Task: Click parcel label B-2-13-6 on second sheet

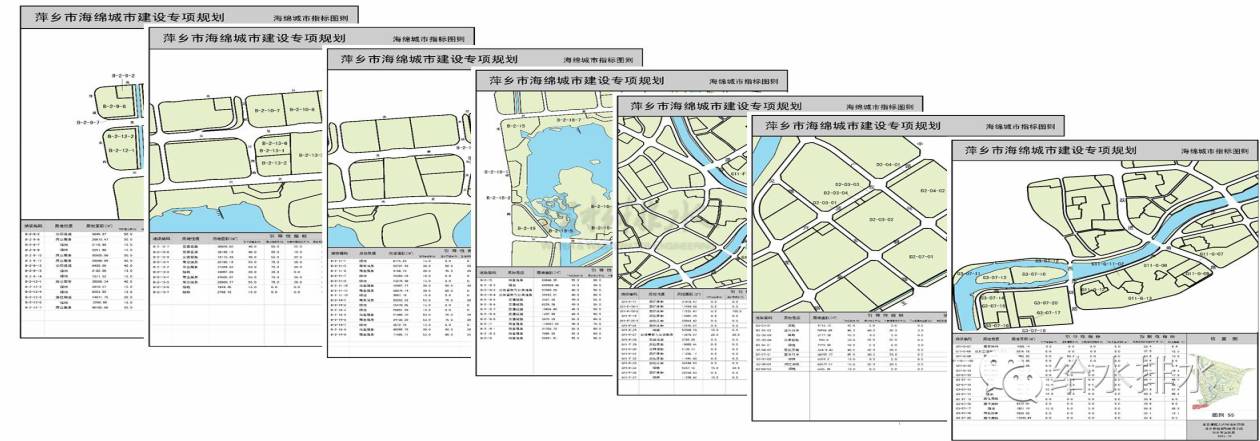Action: (x=274, y=143)
